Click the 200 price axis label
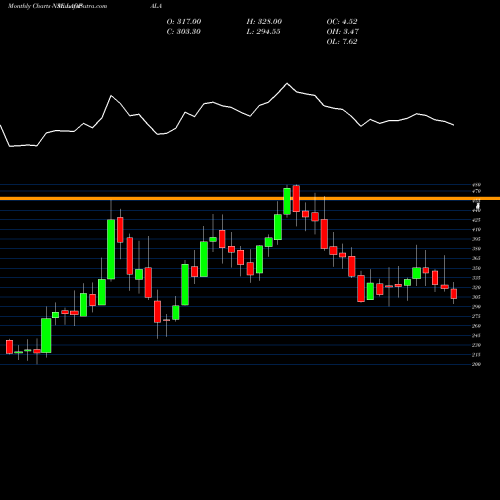Image resolution: width=500 pixels, height=500 pixels. 476,364
